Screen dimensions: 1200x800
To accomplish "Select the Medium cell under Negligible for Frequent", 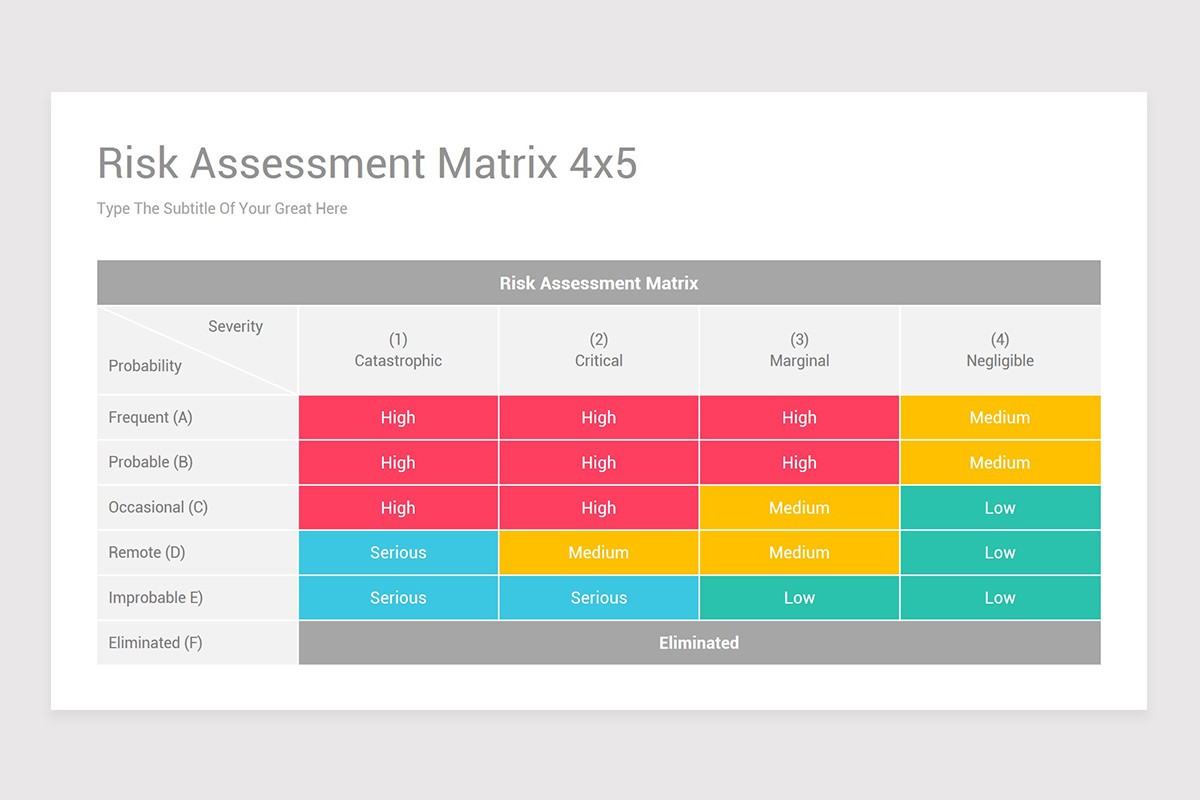I will point(1000,417).
